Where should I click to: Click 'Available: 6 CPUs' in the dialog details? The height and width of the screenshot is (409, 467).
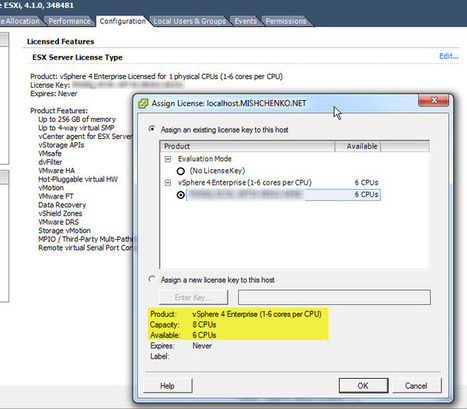pos(183,335)
